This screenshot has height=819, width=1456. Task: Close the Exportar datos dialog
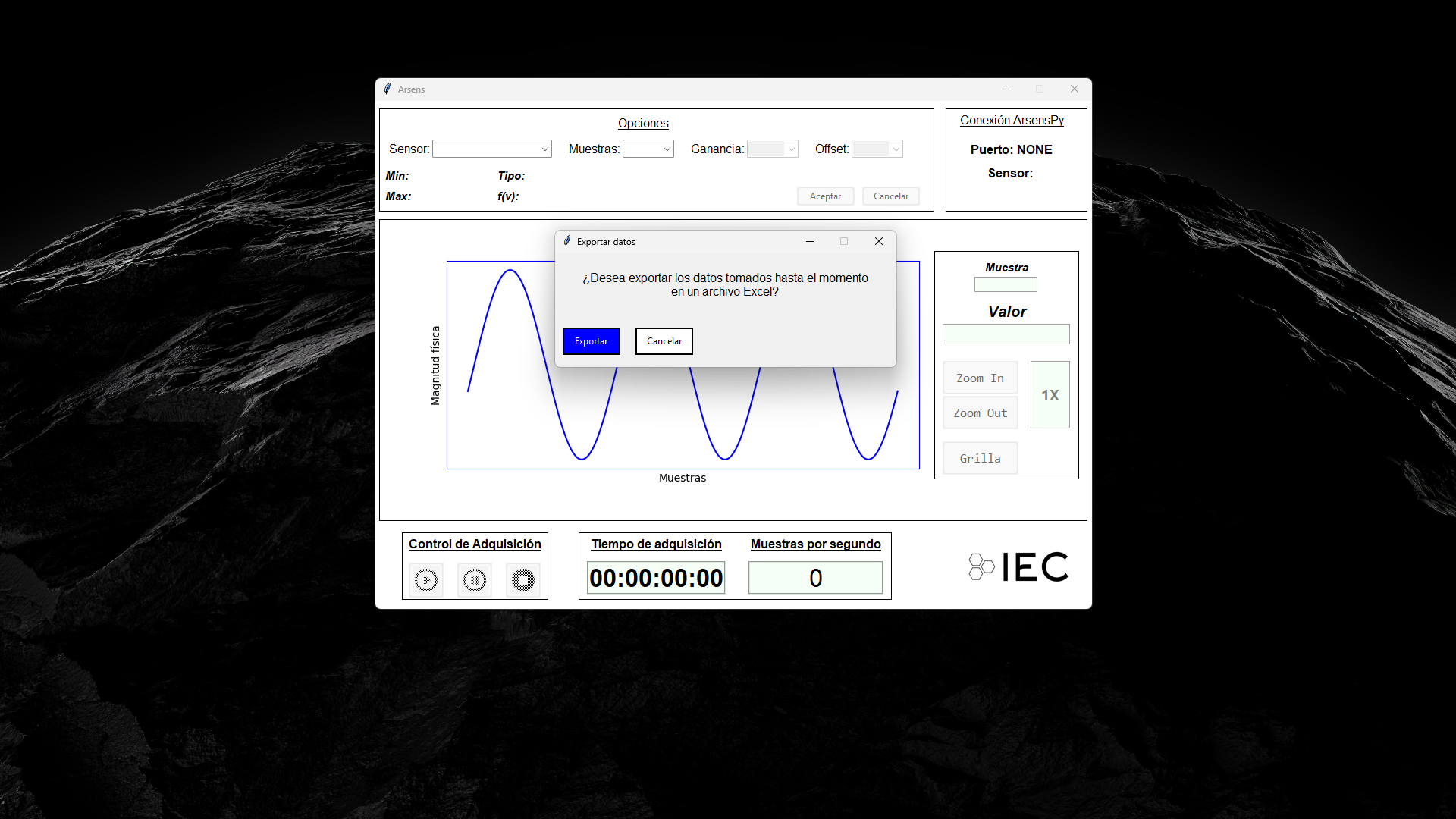[x=879, y=241]
